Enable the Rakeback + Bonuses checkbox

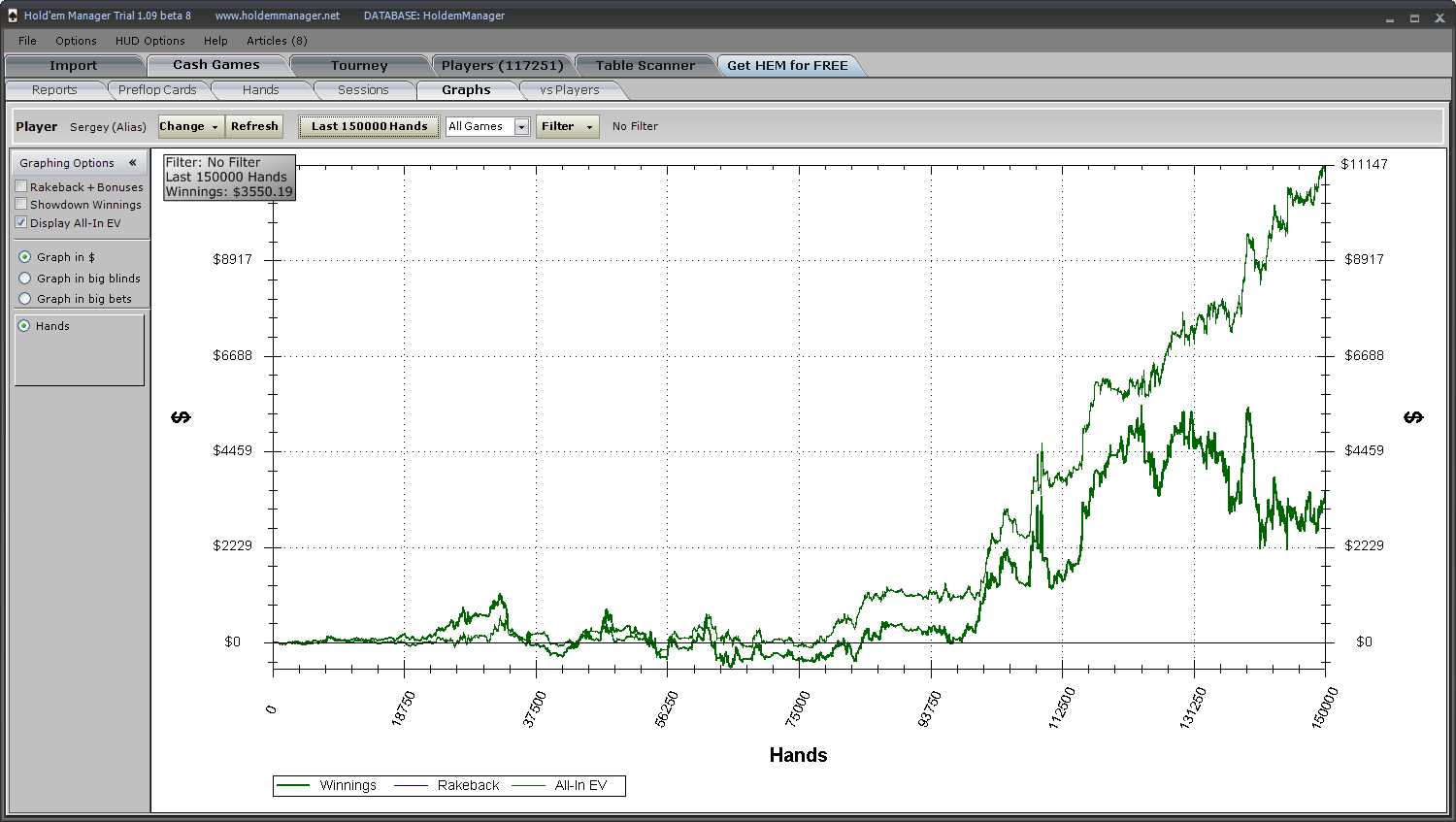click(21, 186)
